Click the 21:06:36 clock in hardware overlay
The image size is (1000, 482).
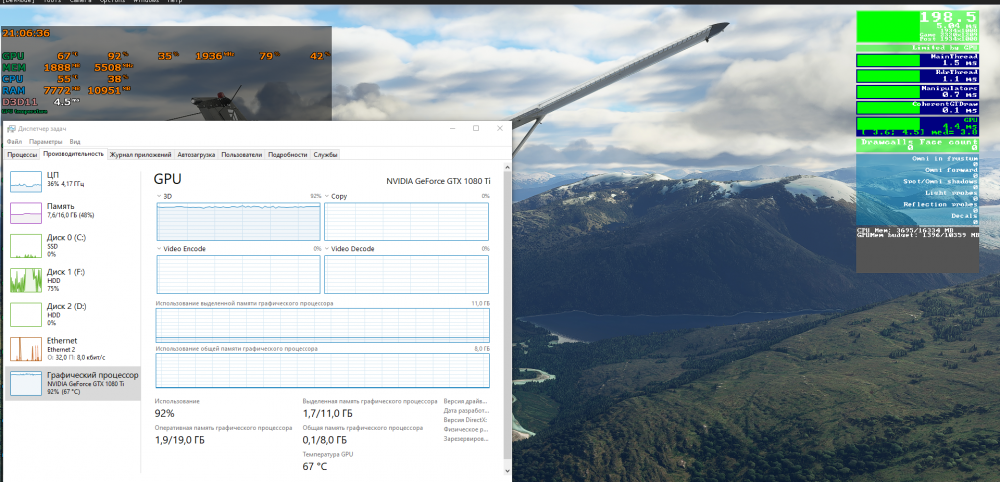coord(26,33)
